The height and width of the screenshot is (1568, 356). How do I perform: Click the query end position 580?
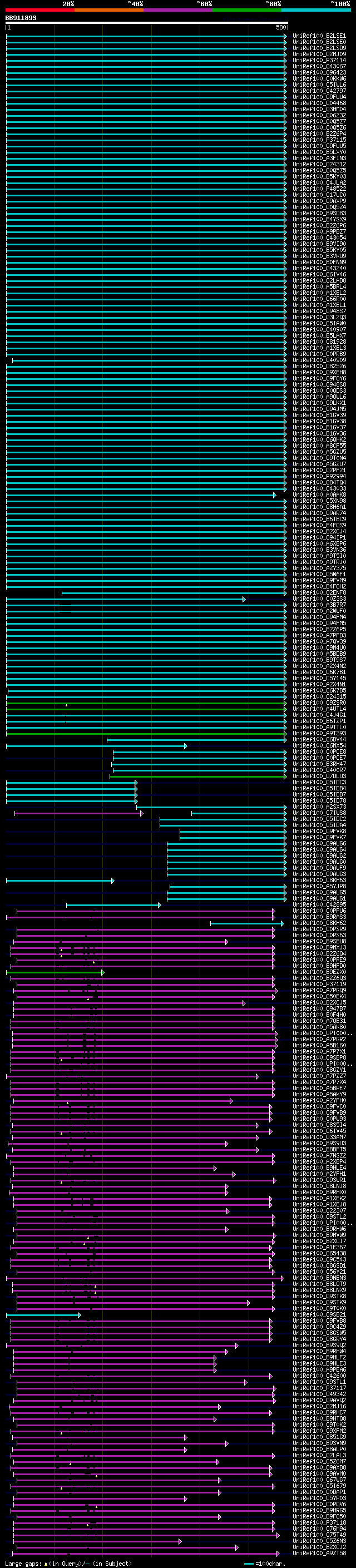281,27
